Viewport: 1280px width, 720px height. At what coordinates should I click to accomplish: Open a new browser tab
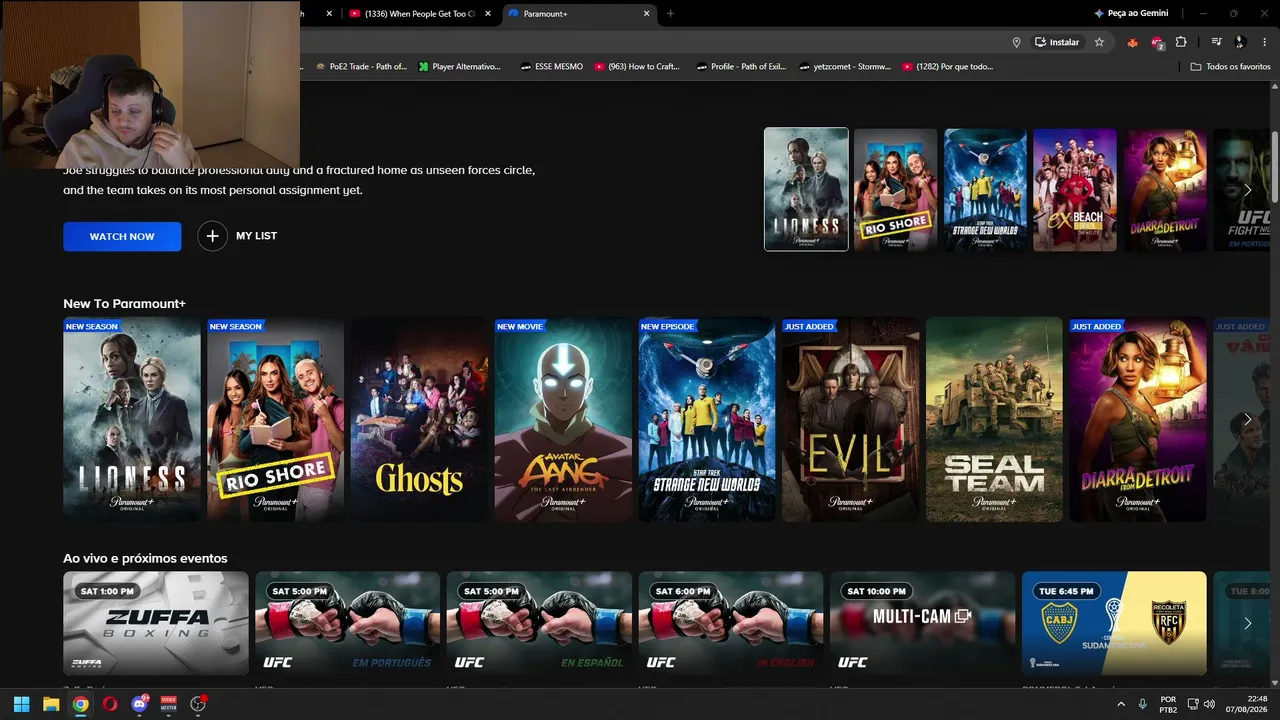[670, 14]
